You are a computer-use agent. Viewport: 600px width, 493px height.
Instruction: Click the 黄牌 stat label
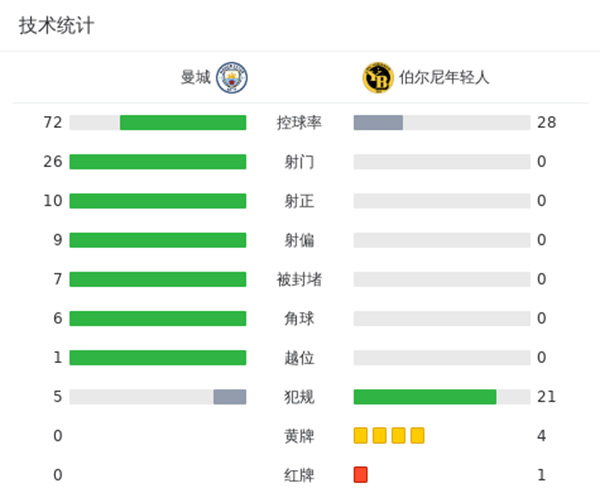pos(299,435)
